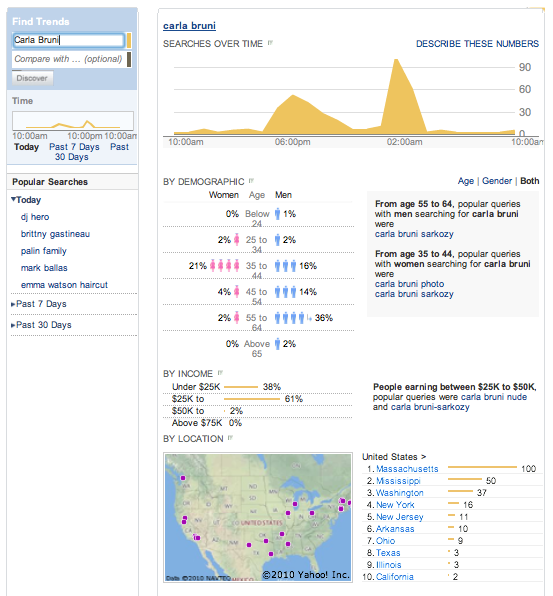The image size is (553, 596).
Task: Open the California location link
Action: click(x=395, y=577)
